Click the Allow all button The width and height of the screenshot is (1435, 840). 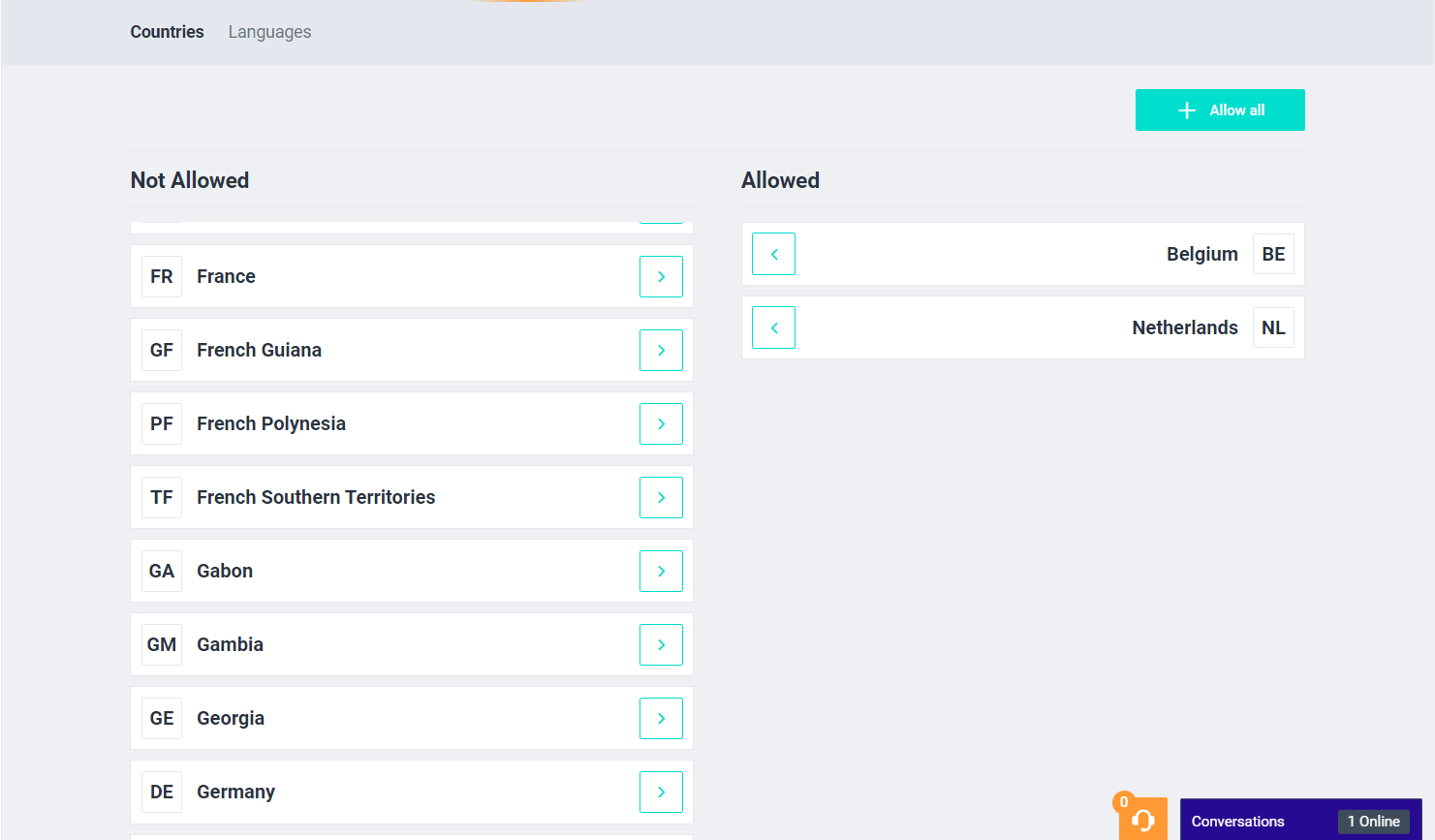pyautogui.click(x=1220, y=110)
